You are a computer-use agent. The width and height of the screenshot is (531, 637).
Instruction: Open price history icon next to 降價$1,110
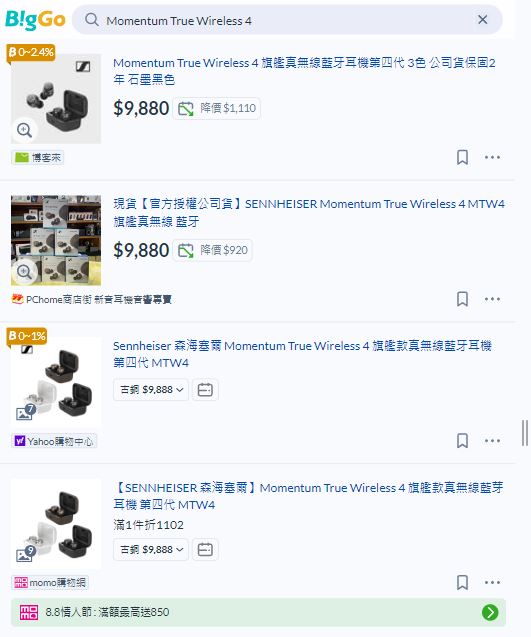point(186,108)
